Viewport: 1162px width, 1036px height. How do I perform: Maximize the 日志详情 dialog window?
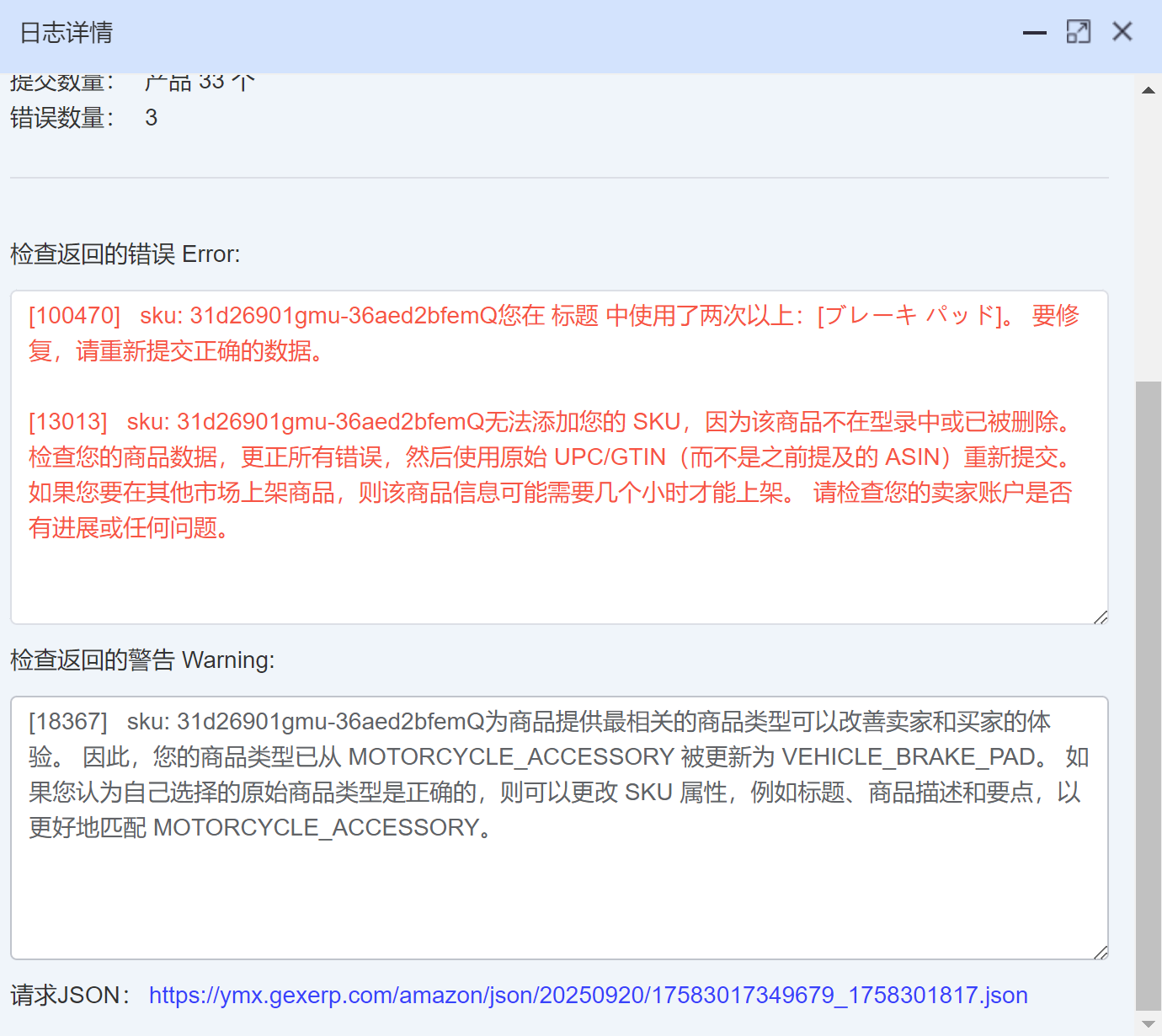click(x=1078, y=32)
